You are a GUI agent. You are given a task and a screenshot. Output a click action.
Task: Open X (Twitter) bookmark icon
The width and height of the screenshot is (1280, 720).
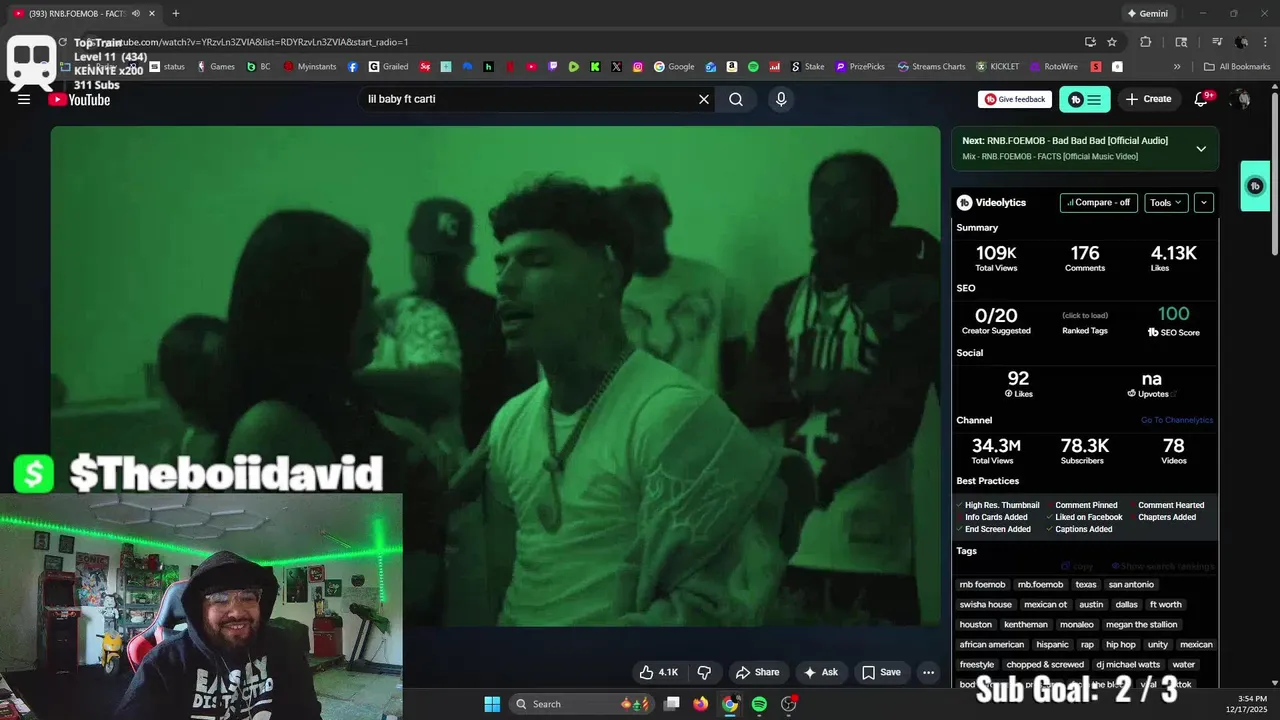616,67
